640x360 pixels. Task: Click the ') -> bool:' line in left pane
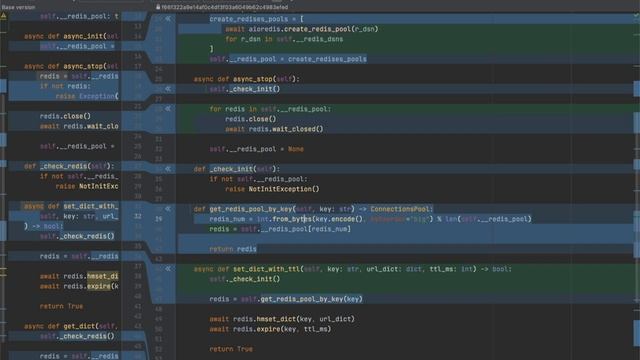(x=44, y=226)
